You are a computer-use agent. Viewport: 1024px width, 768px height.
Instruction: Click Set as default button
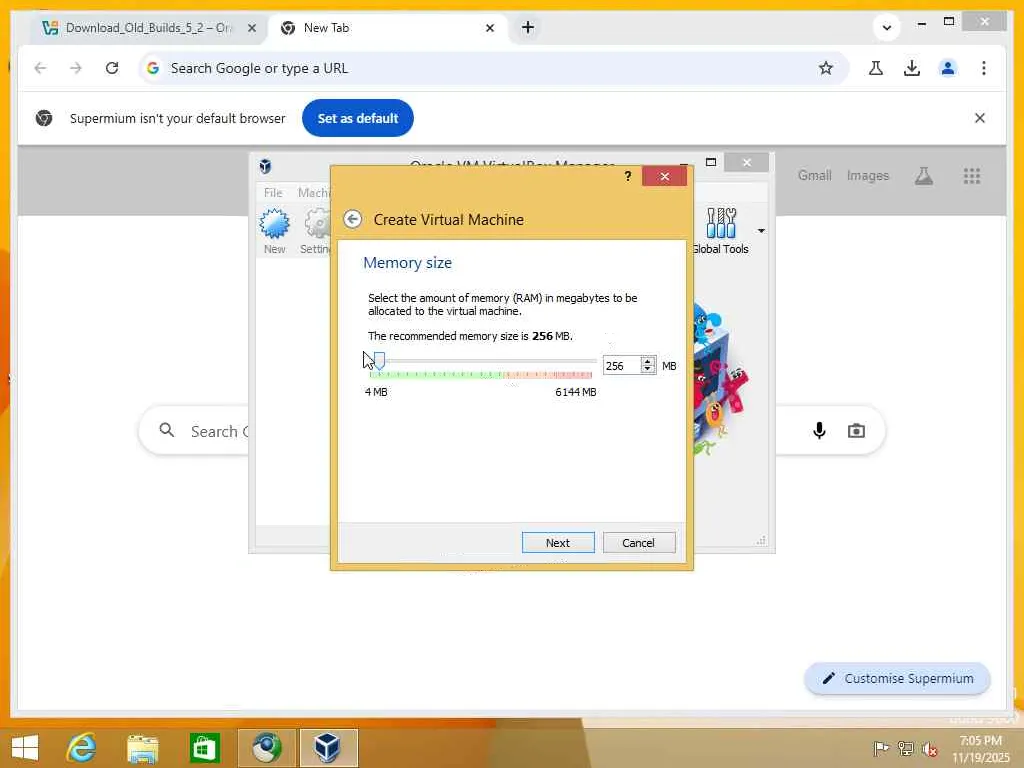pyautogui.click(x=358, y=118)
